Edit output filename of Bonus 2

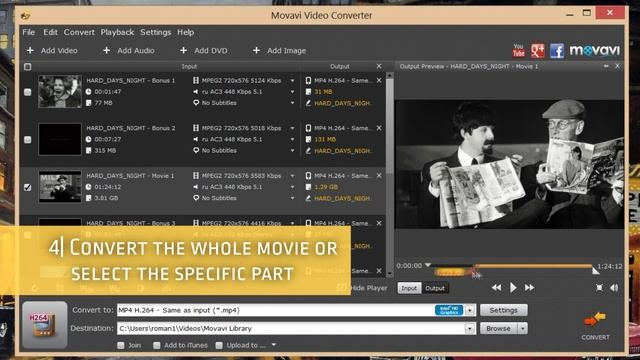click(x=308, y=151)
